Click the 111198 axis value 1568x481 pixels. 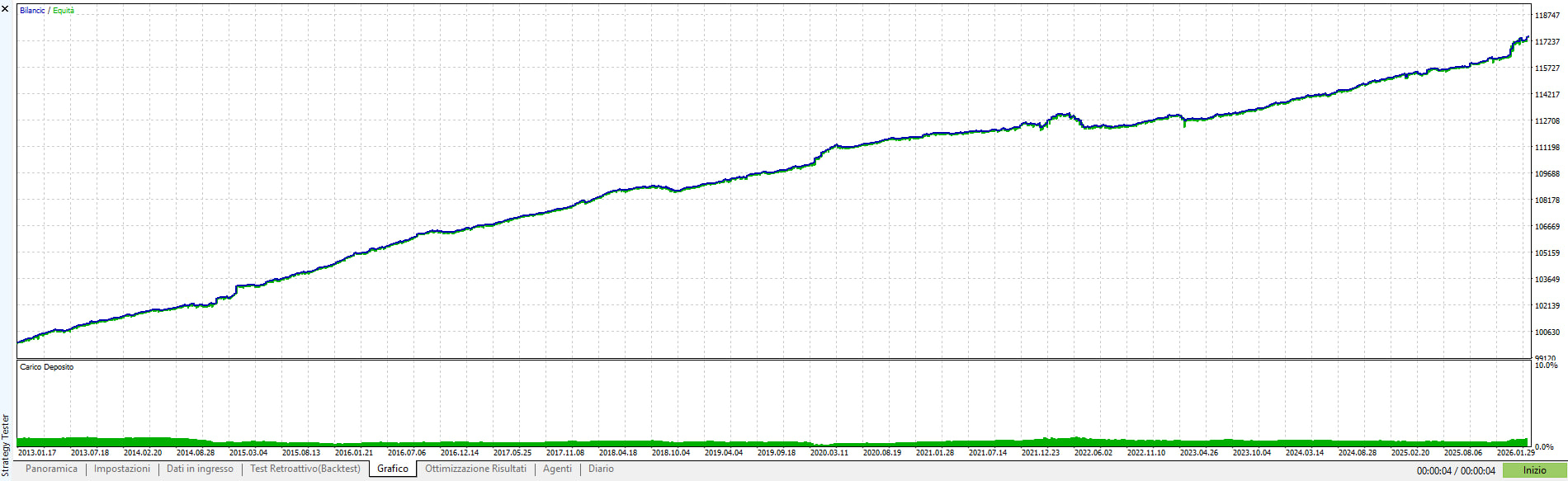click(x=1547, y=147)
